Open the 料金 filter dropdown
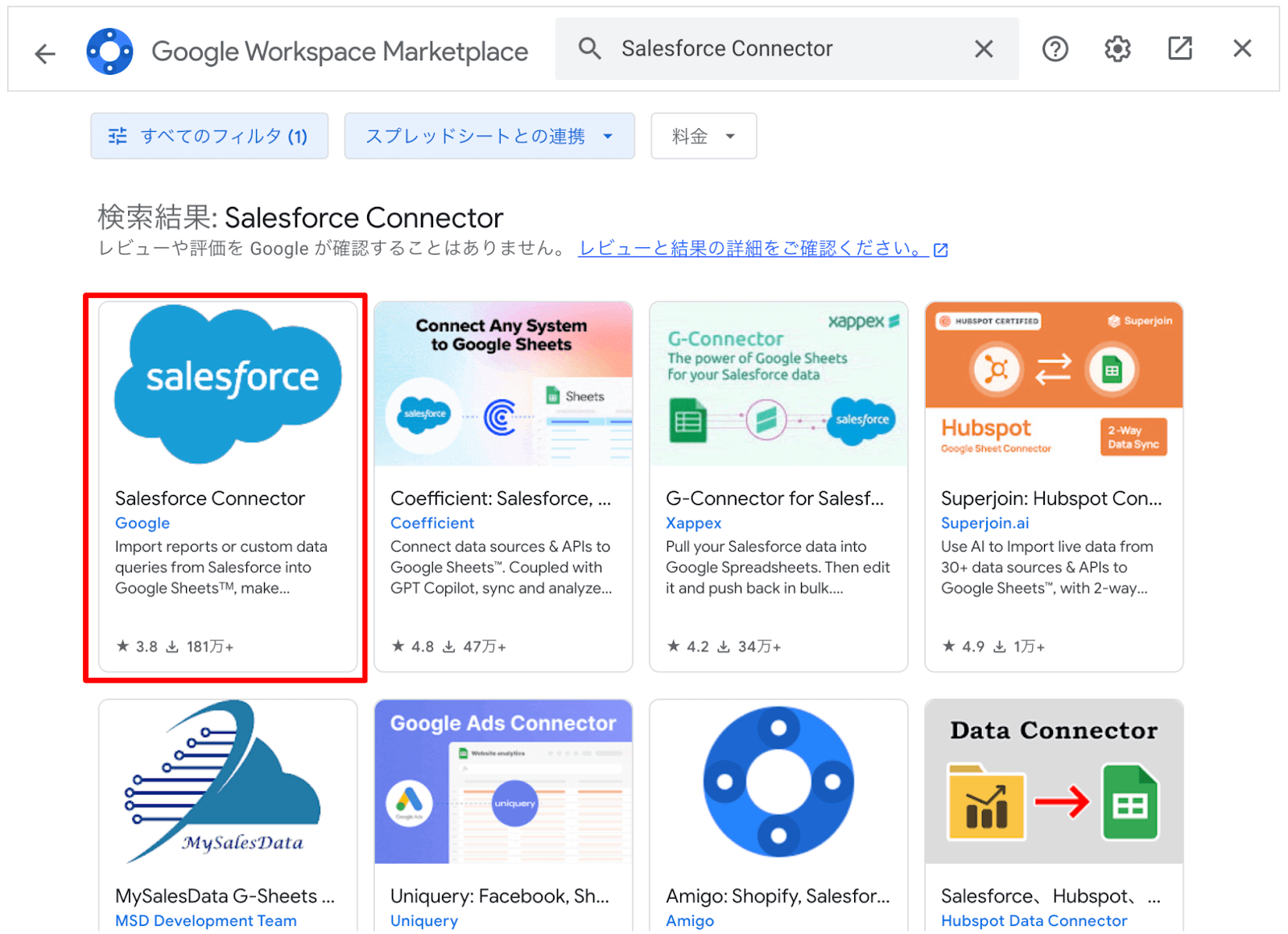The image size is (1288, 934). 703,136
